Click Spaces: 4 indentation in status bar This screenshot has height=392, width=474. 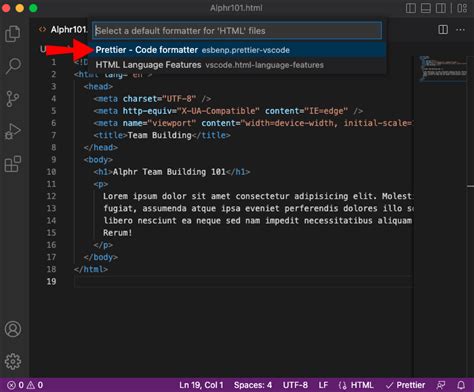coord(253,385)
